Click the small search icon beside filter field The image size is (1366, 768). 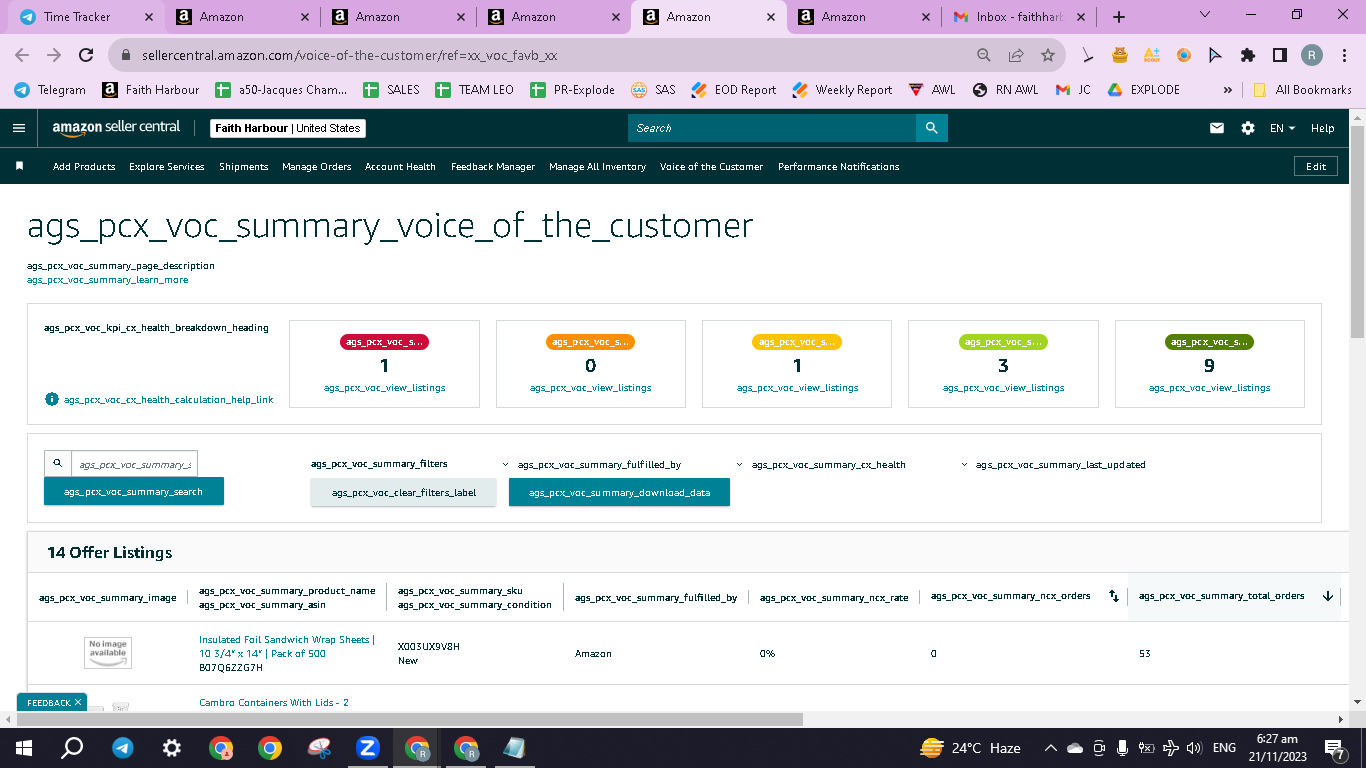[58, 463]
